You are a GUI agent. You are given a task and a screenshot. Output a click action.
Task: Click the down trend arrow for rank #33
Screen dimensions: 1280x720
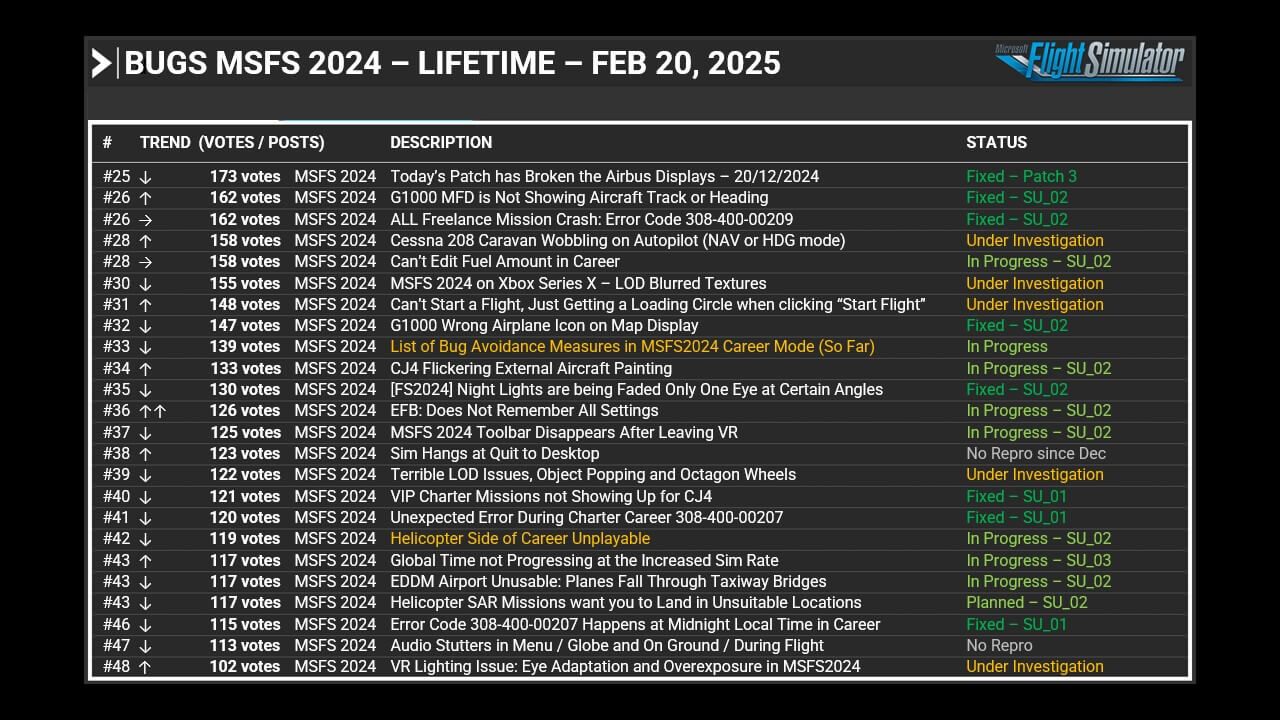point(145,347)
